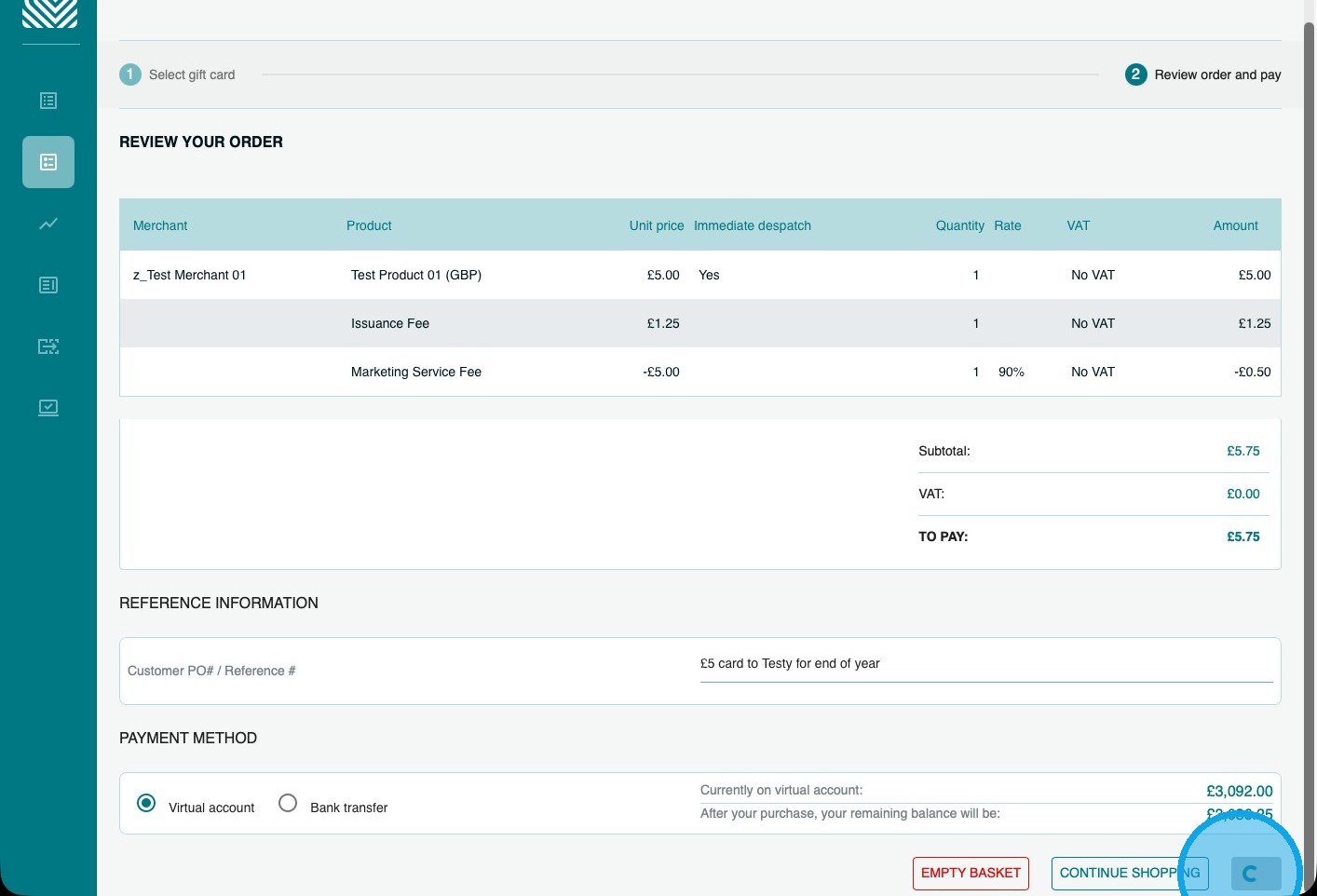The width and height of the screenshot is (1317, 896).
Task: Click the Customer PO reference input field
Action: point(986,664)
